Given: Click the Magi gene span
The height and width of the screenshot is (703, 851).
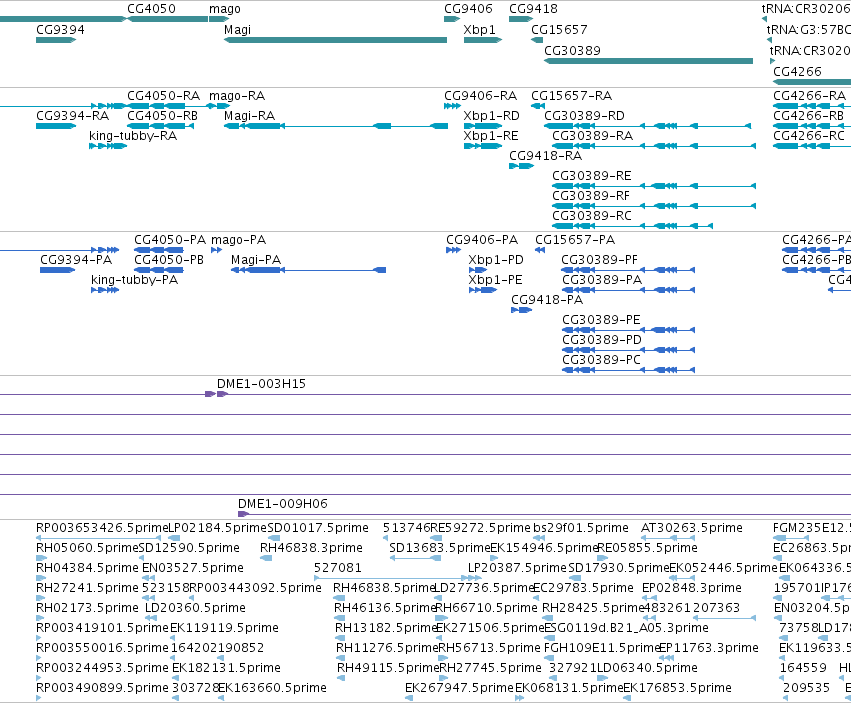Looking at the screenshot, I should click(x=335, y=40).
